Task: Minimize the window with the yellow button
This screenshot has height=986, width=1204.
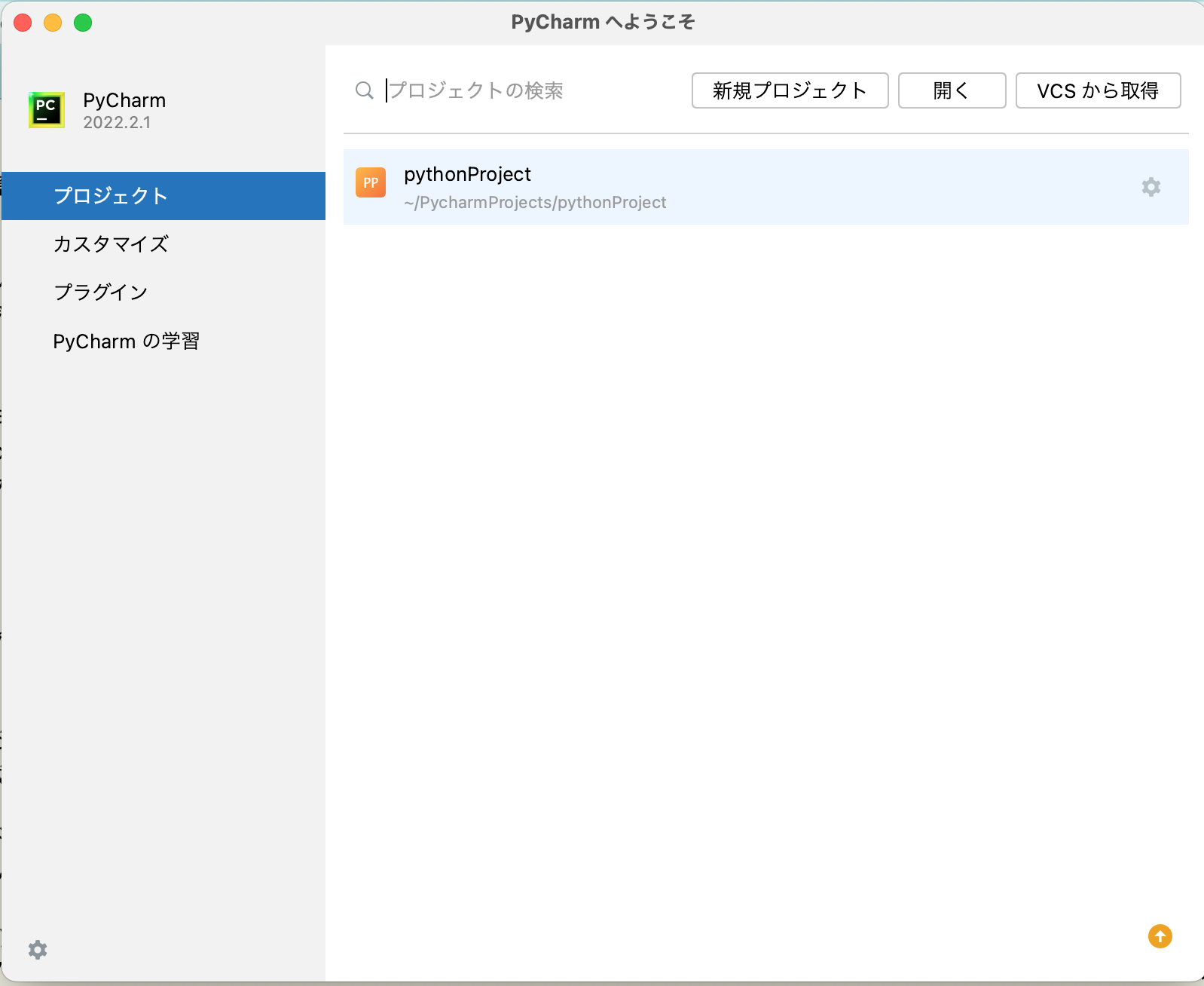Action: tap(53, 23)
